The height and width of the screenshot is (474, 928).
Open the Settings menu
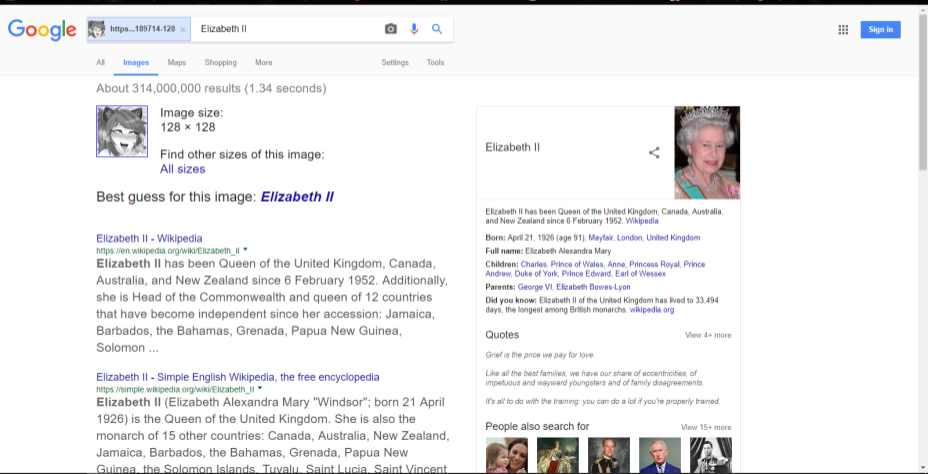coord(395,62)
